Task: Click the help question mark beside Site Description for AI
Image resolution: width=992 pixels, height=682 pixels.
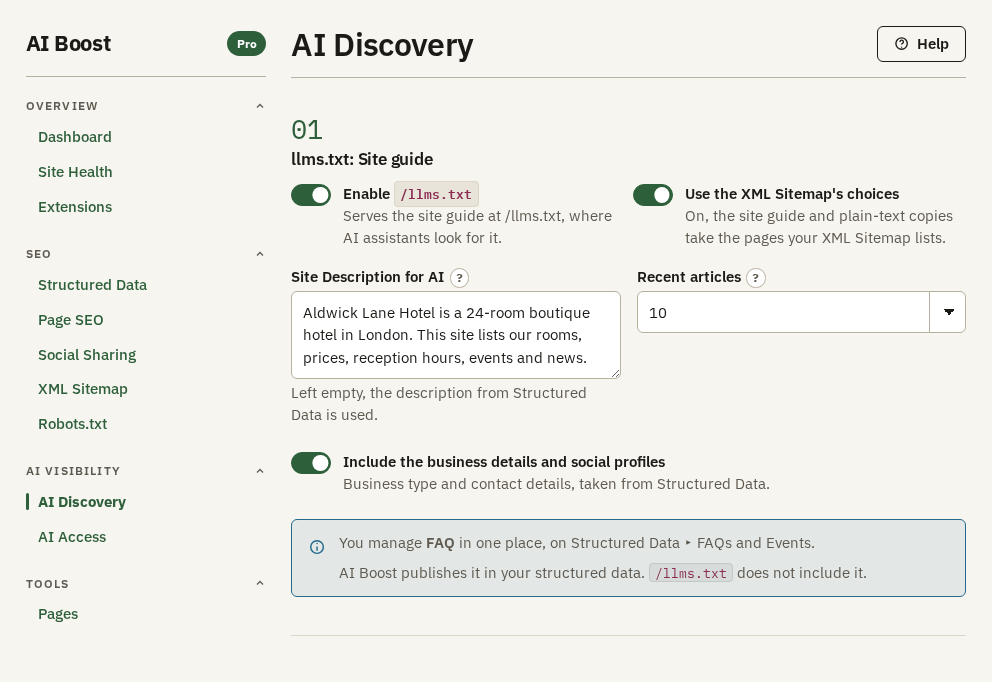Action: [x=459, y=278]
